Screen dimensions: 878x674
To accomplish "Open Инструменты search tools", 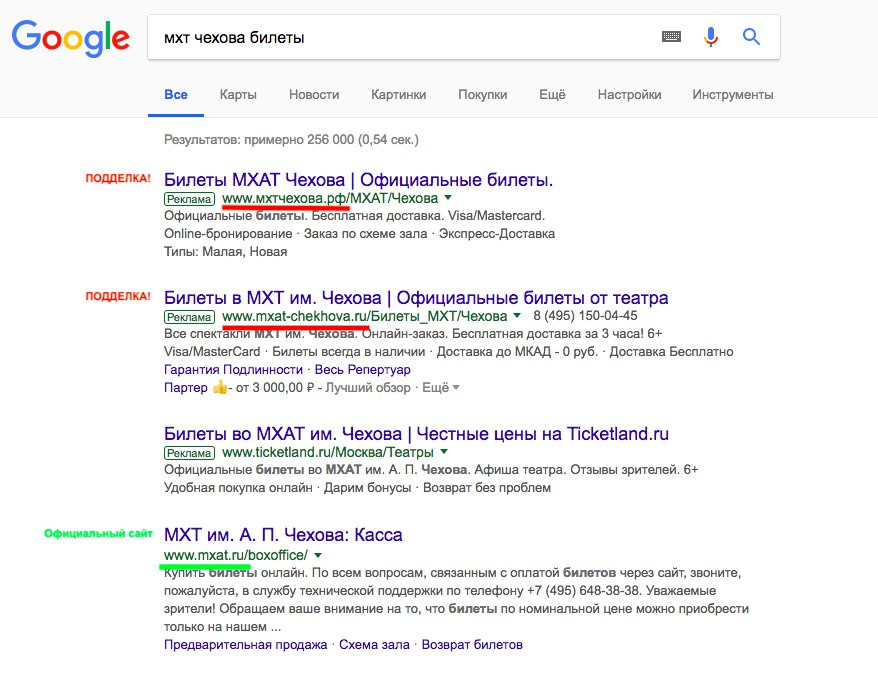I will [733, 95].
